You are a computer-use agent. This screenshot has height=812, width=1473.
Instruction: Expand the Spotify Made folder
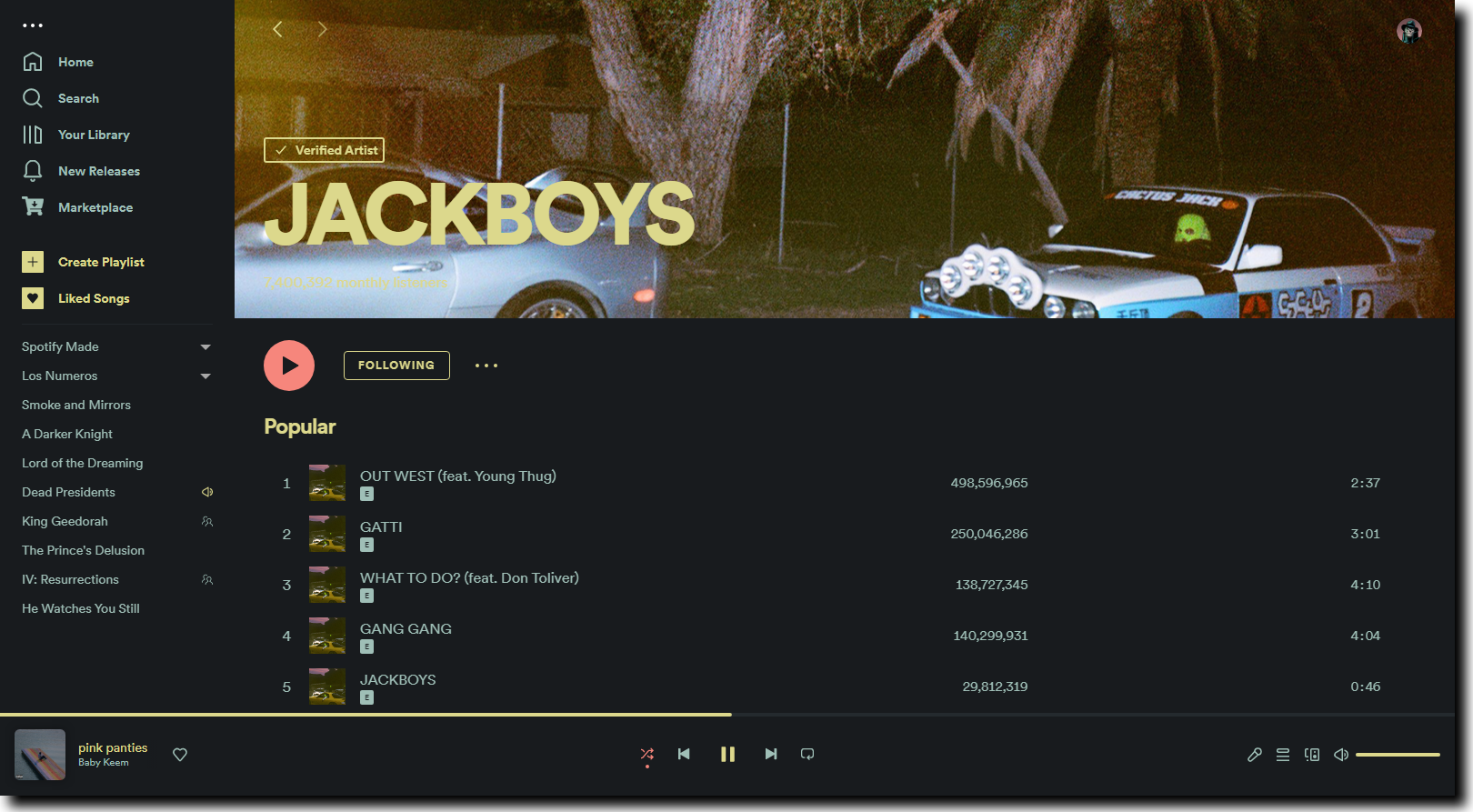point(205,347)
